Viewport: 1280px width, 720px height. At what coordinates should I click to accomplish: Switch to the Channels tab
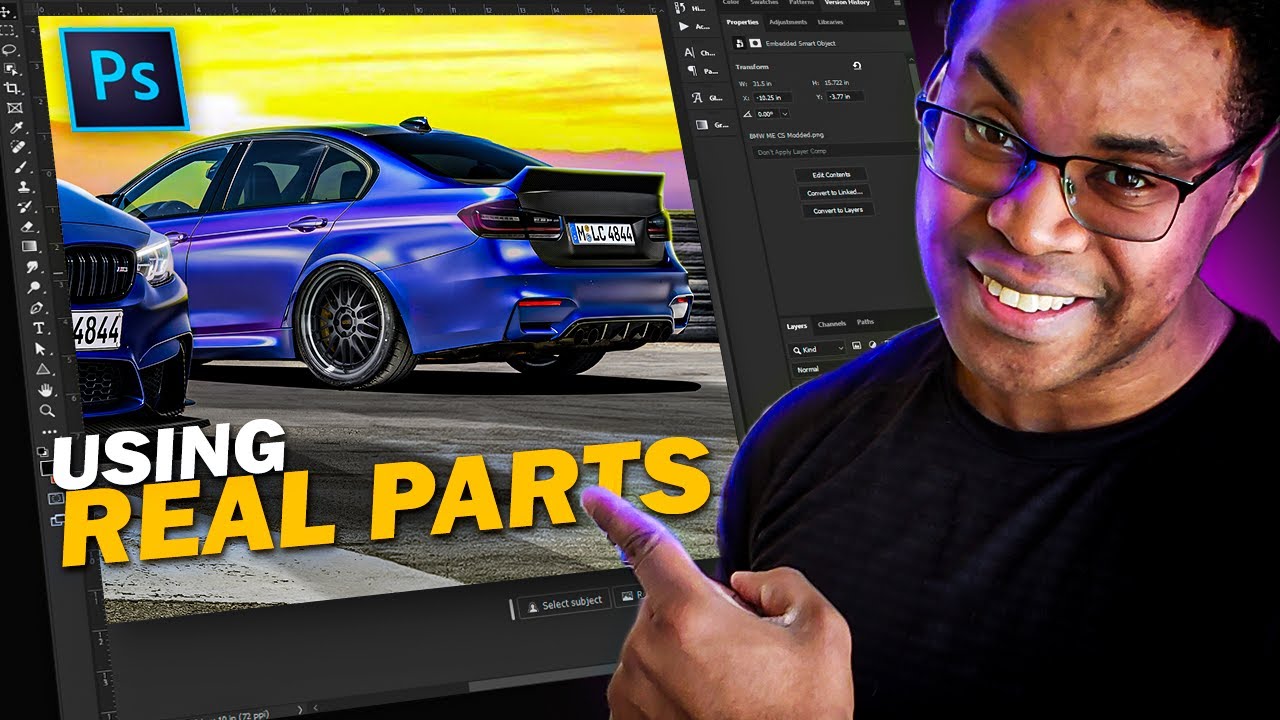tap(832, 324)
